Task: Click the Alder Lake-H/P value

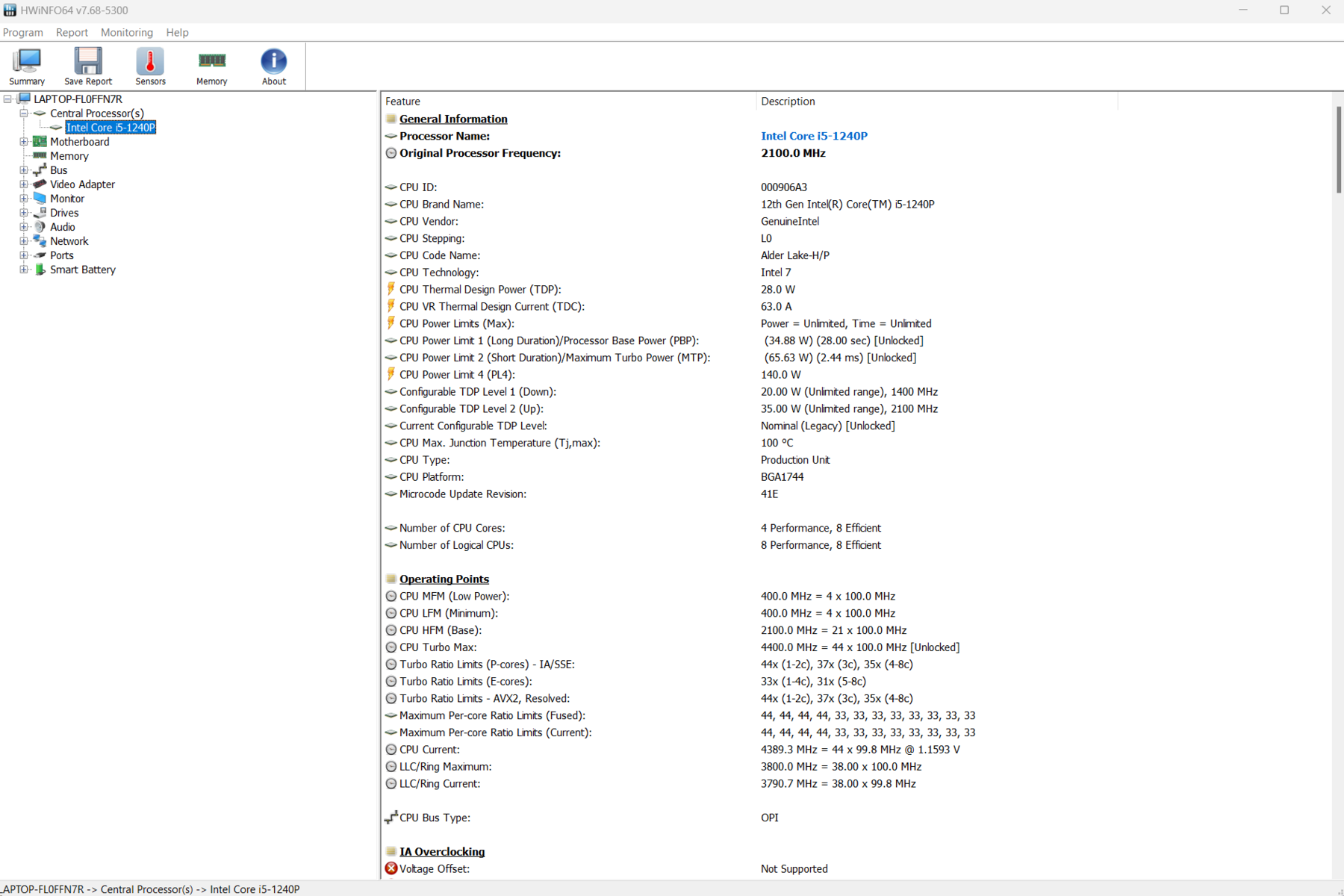Action: click(x=795, y=255)
